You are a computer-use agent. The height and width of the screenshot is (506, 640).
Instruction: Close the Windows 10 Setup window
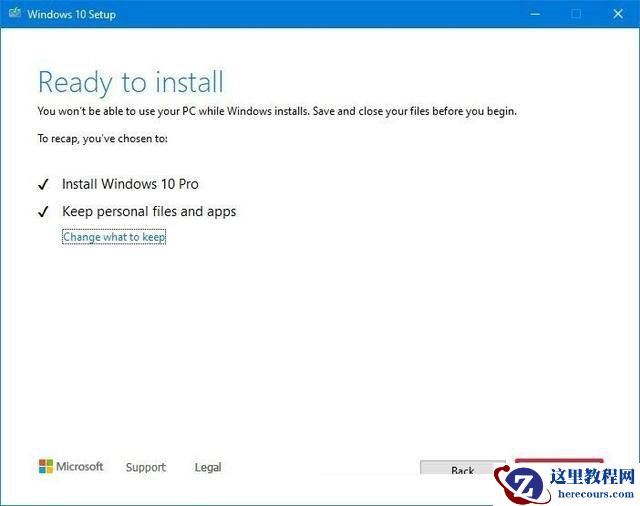point(618,14)
